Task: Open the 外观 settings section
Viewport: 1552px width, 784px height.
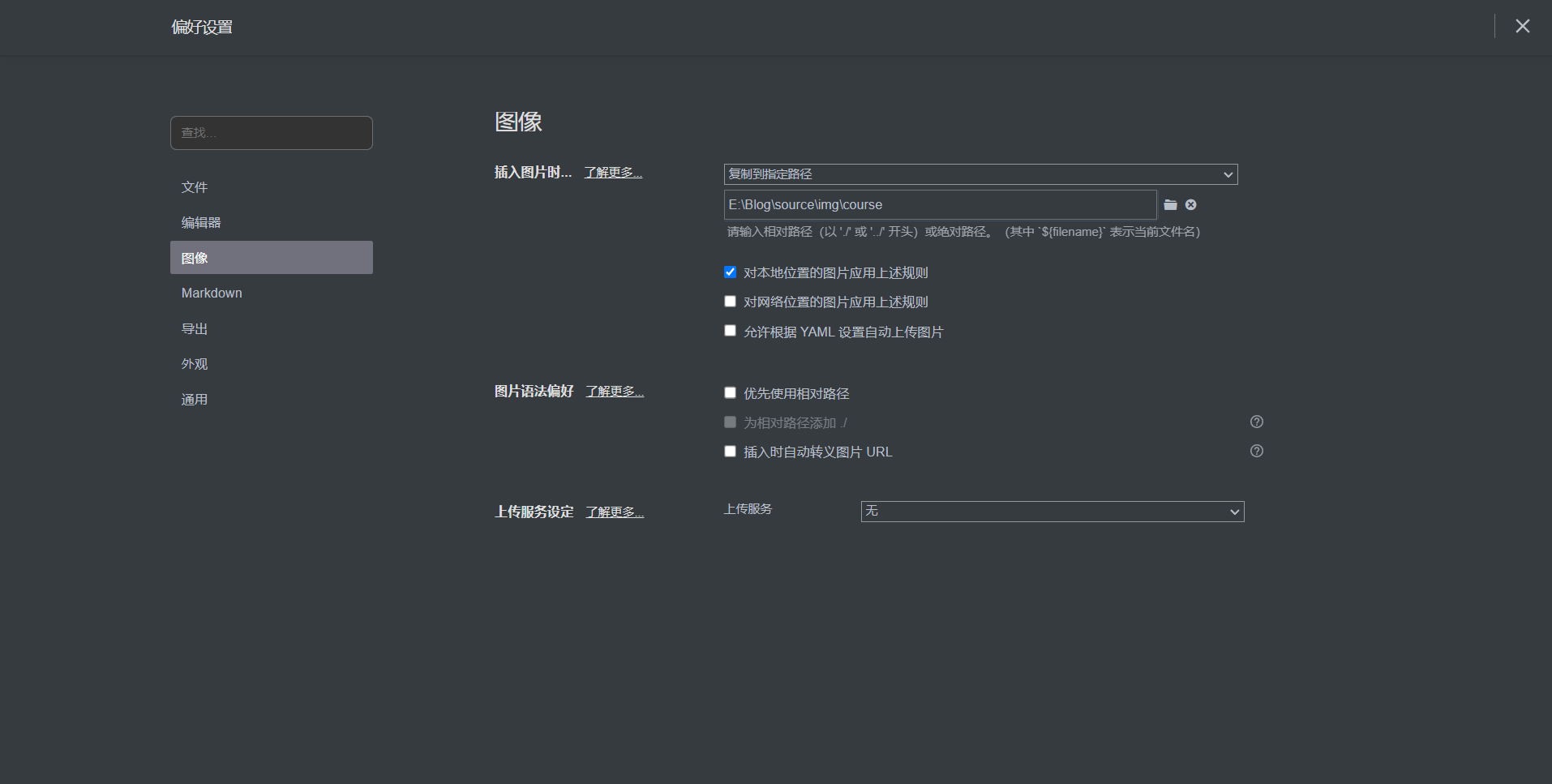Action: (195, 364)
